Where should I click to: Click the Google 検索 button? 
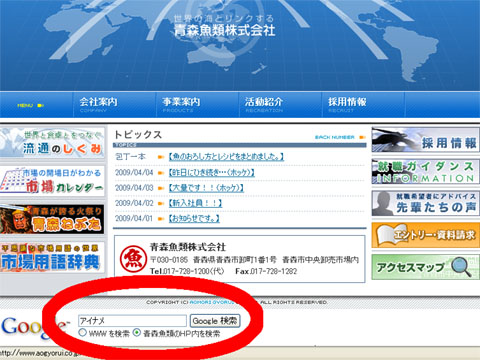pos(215,321)
